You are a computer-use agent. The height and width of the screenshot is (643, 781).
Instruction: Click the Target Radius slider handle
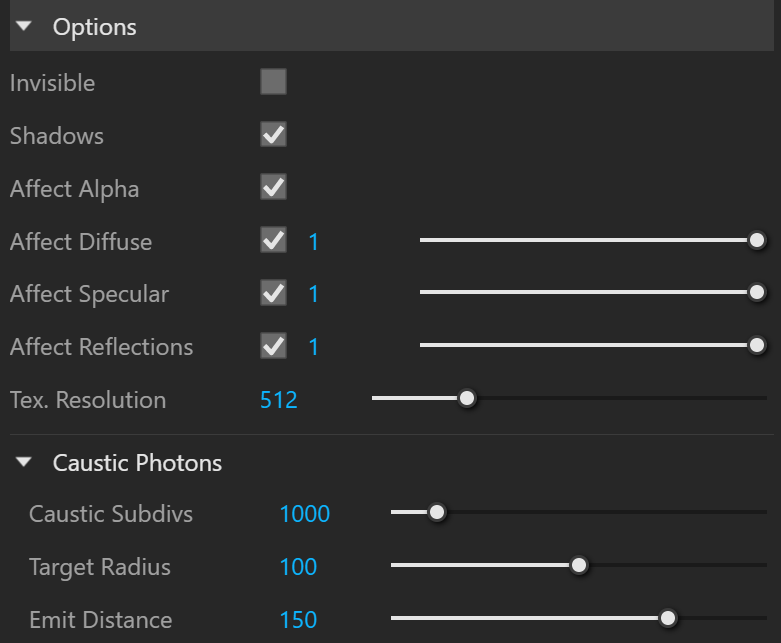579,565
